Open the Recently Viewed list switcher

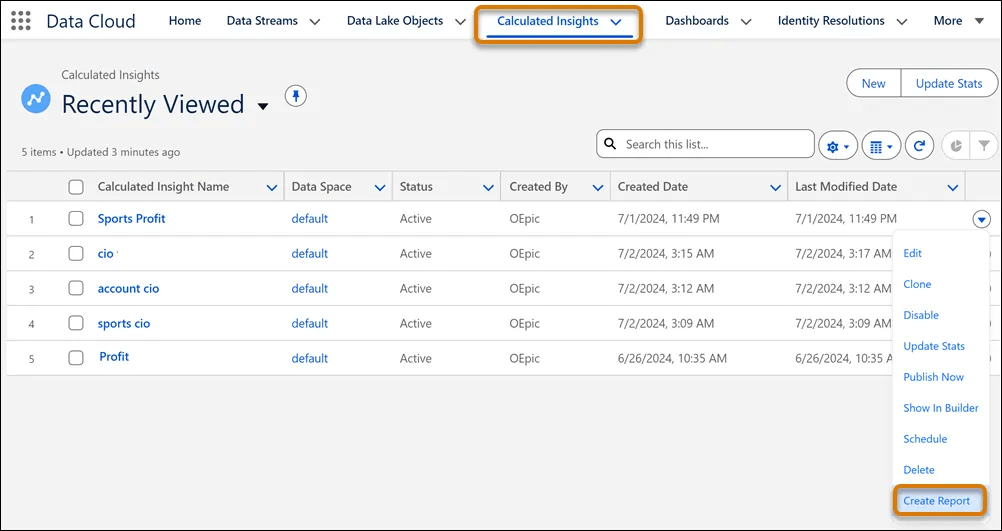263,107
